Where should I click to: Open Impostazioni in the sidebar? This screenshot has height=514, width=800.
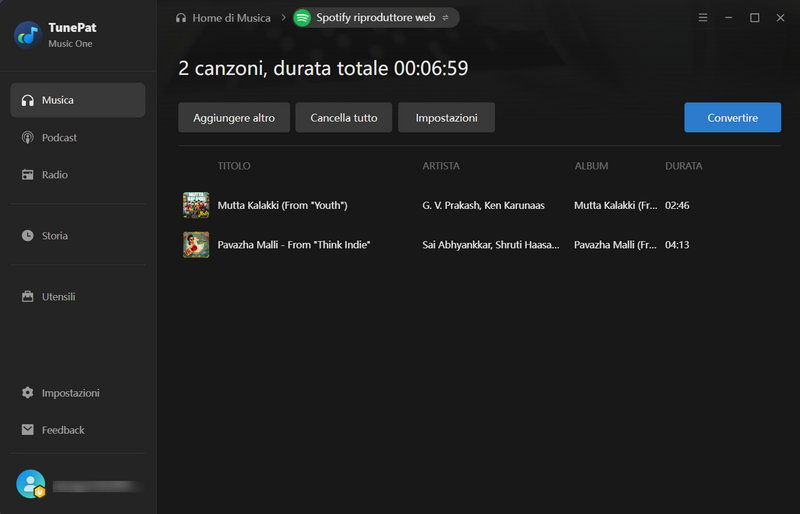click(78, 393)
